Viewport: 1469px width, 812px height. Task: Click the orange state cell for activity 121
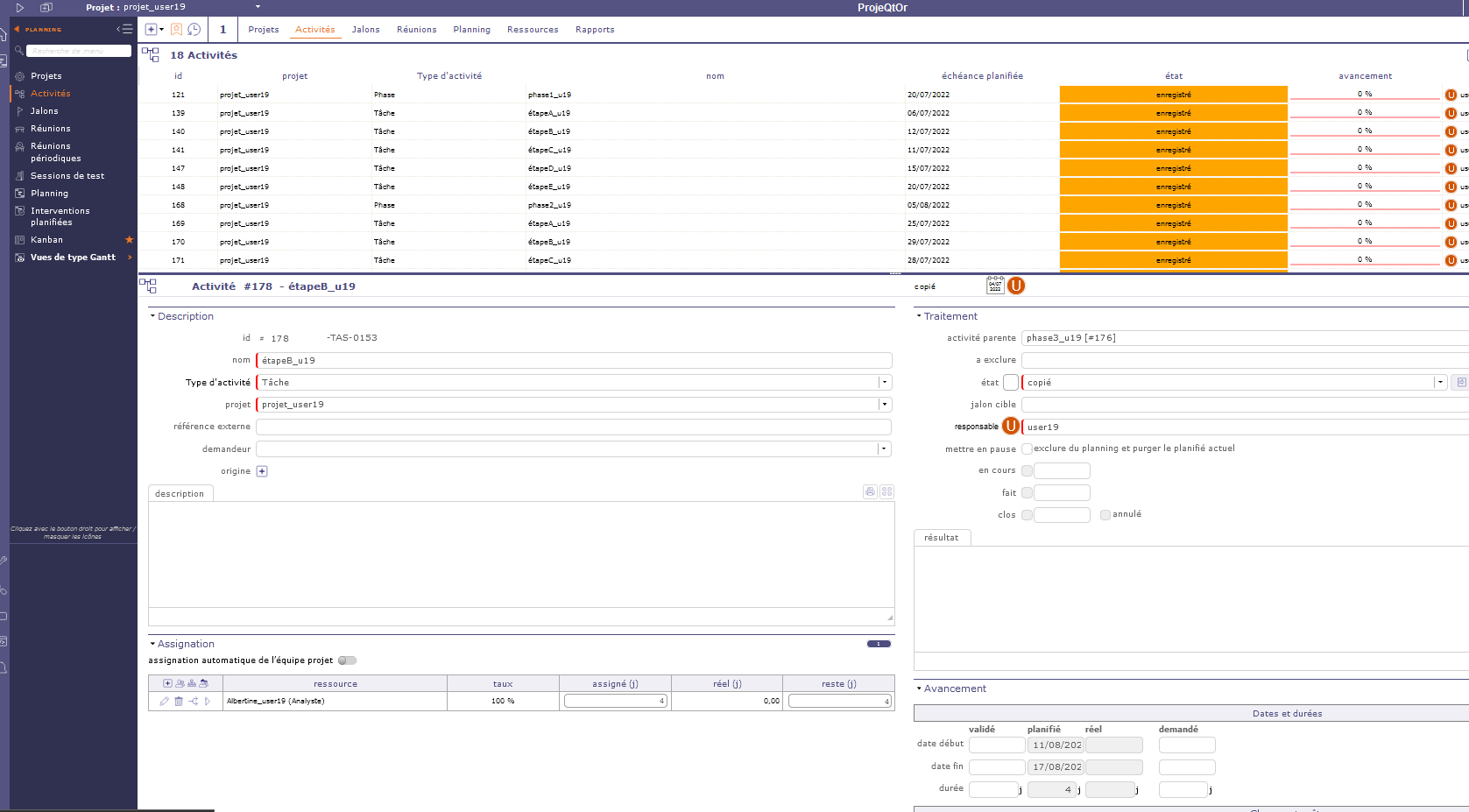coord(1173,95)
